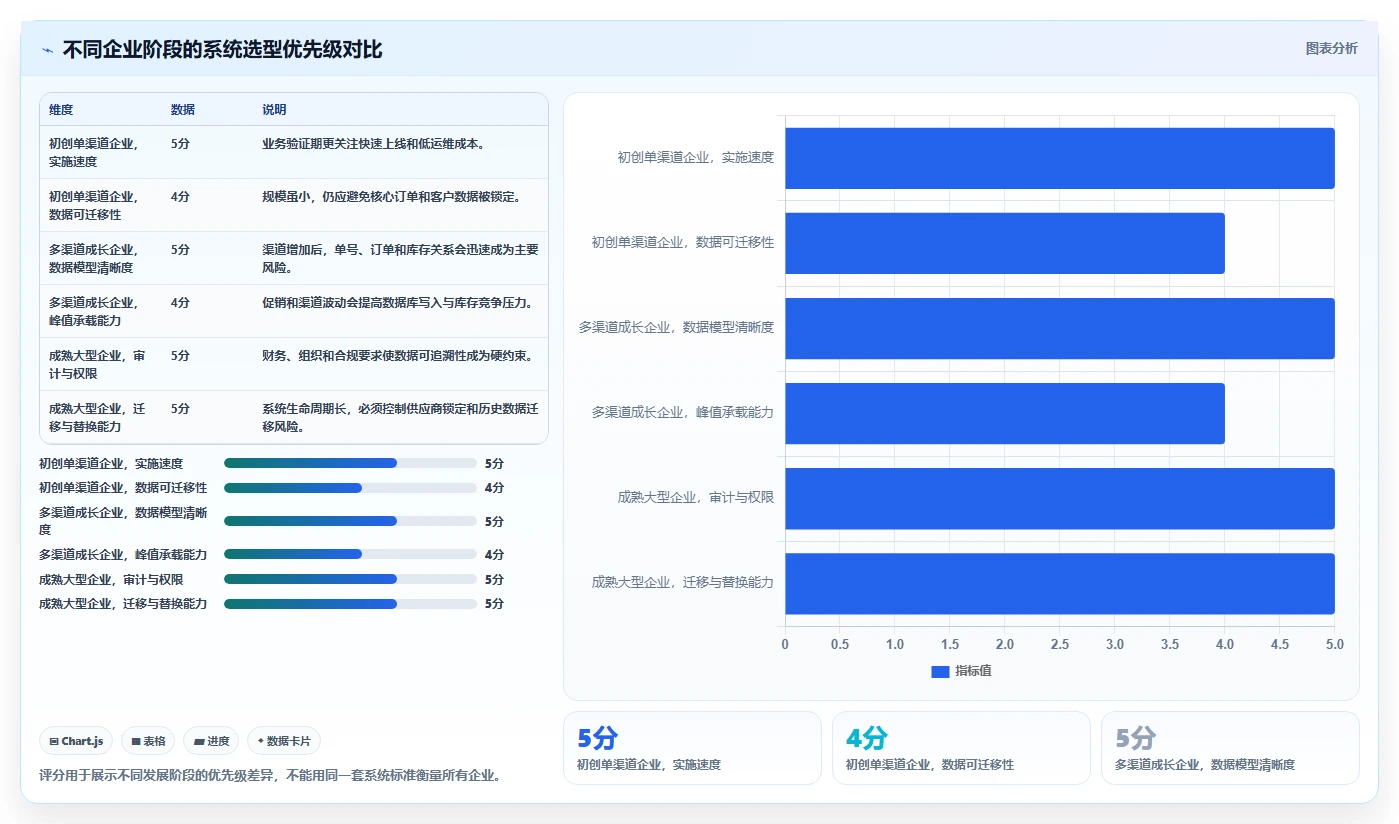Click y-axis label 成熟大型企业，迁移与替换能力
This screenshot has width=1399, height=824.
[x=682, y=582]
